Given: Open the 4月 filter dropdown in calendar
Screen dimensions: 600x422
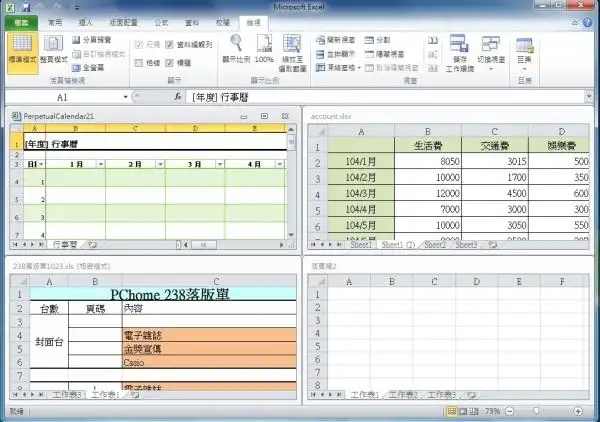Looking at the screenshot, I should tap(280, 164).
